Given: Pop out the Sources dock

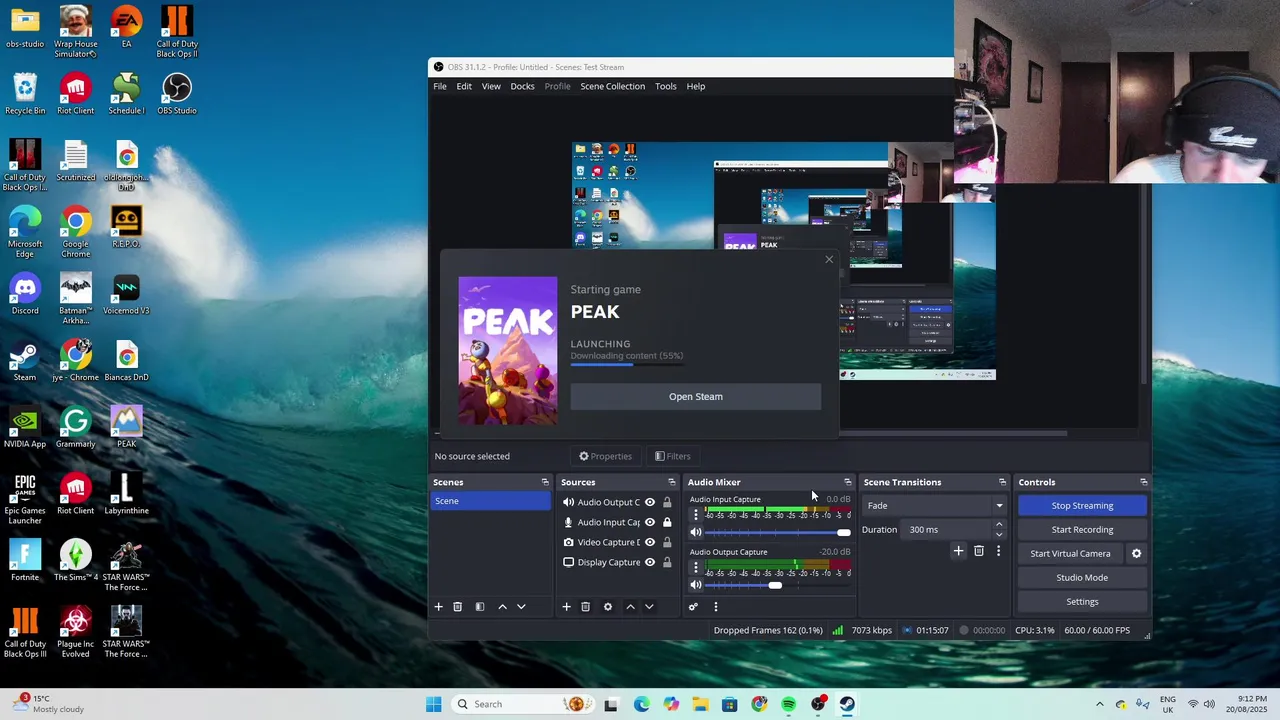Looking at the screenshot, I should tap(672, 482).
